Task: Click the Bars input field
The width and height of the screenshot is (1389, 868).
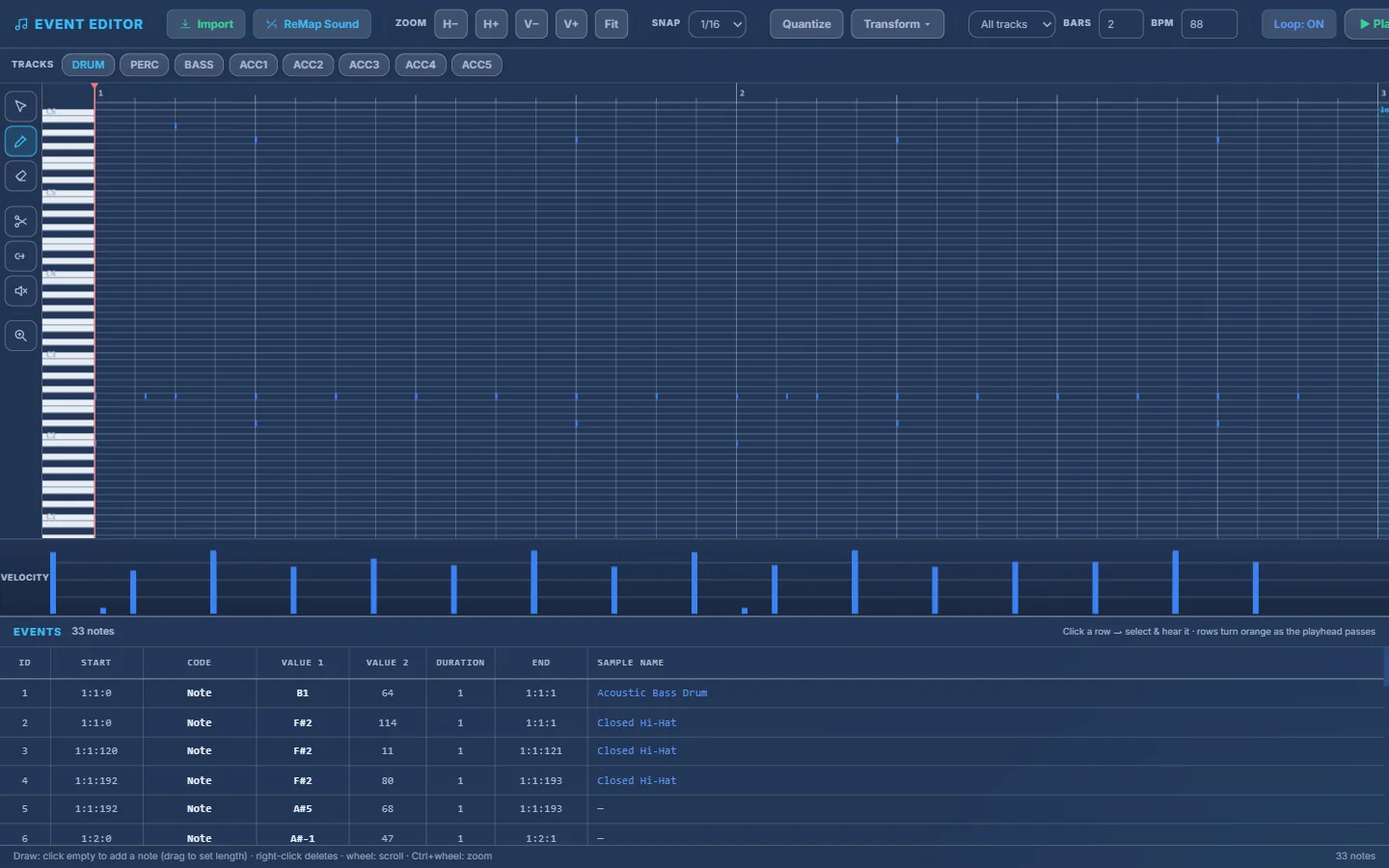Action: click(1121, 24)
